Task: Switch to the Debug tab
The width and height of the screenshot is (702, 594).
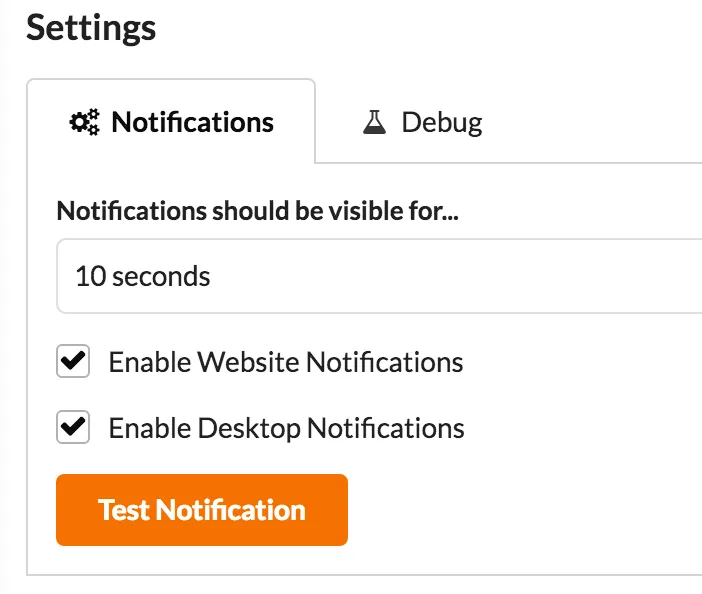Action: pos(422,122)
